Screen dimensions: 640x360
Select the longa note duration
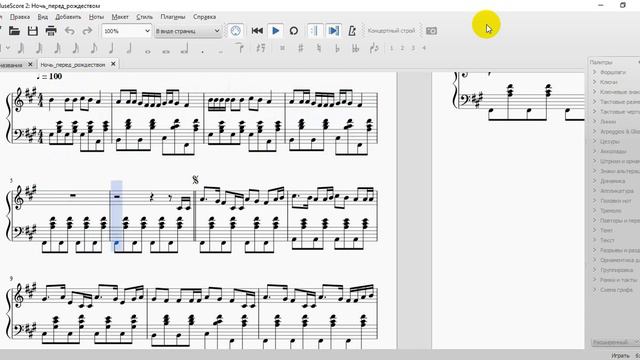[184, 49]
